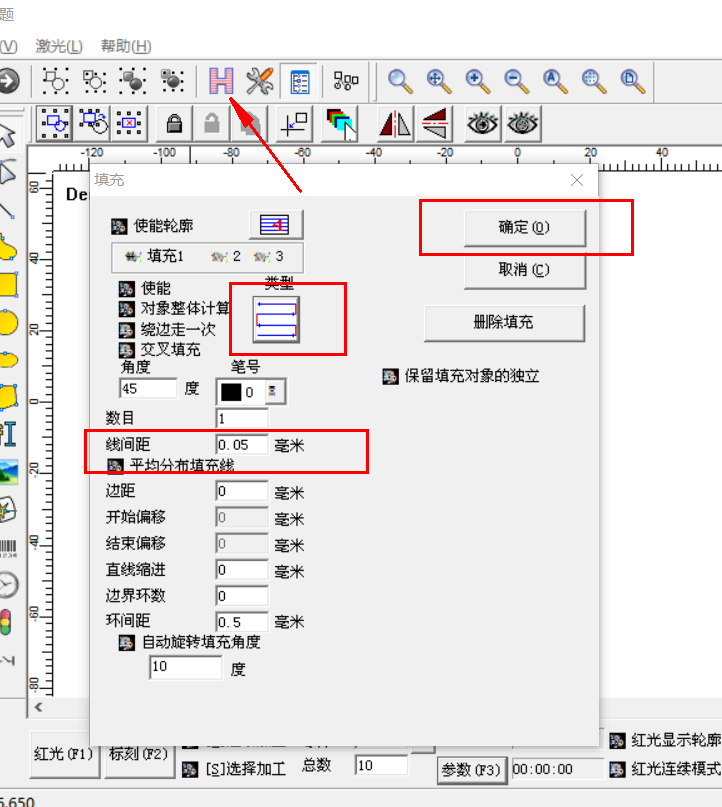Click the zoom grid view icon
This screenshot has height=807, width=722.
click(x=594, y=81)
